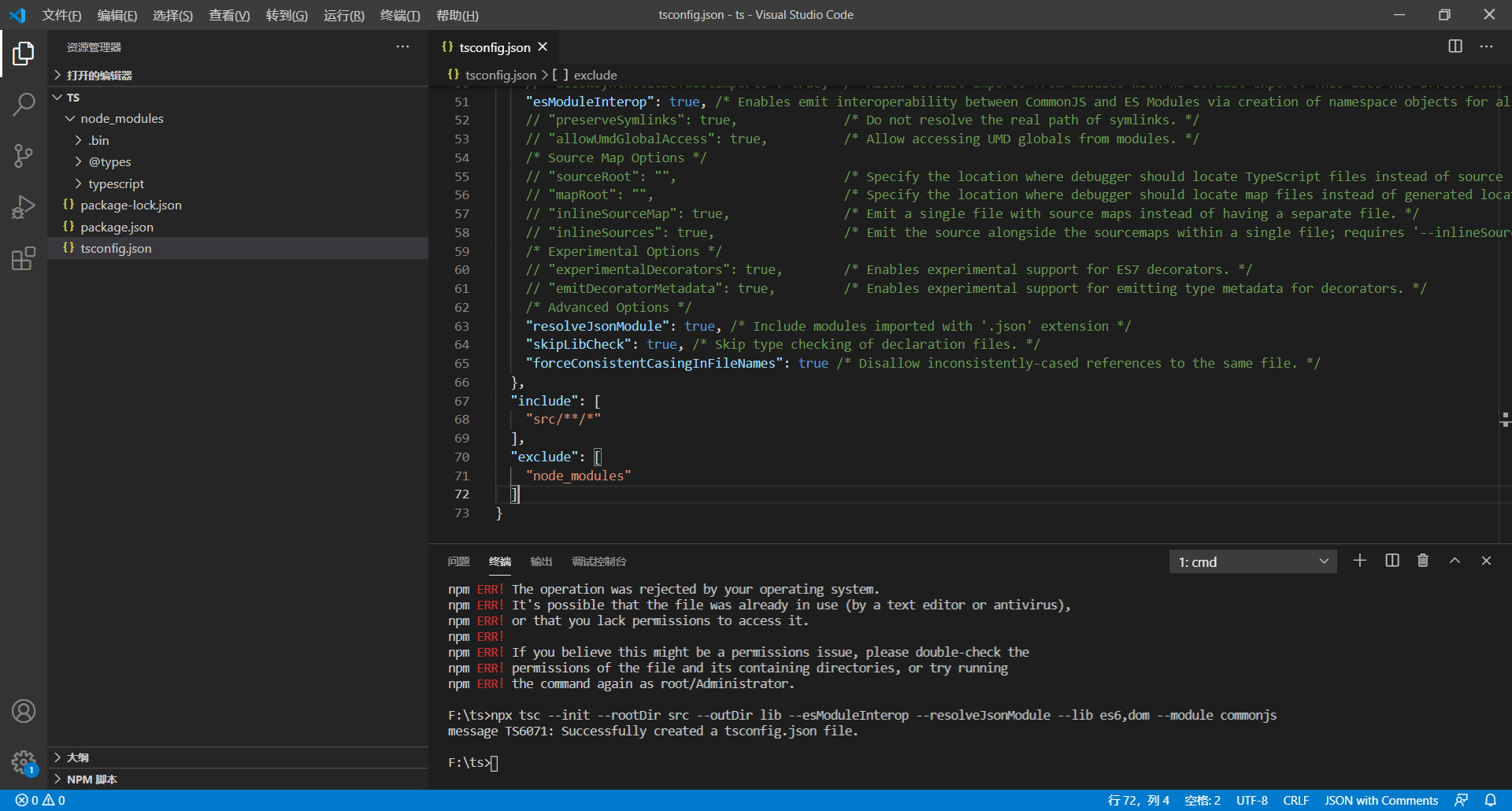
Task: Split the editor to the right
Action: click(1455, 46)
